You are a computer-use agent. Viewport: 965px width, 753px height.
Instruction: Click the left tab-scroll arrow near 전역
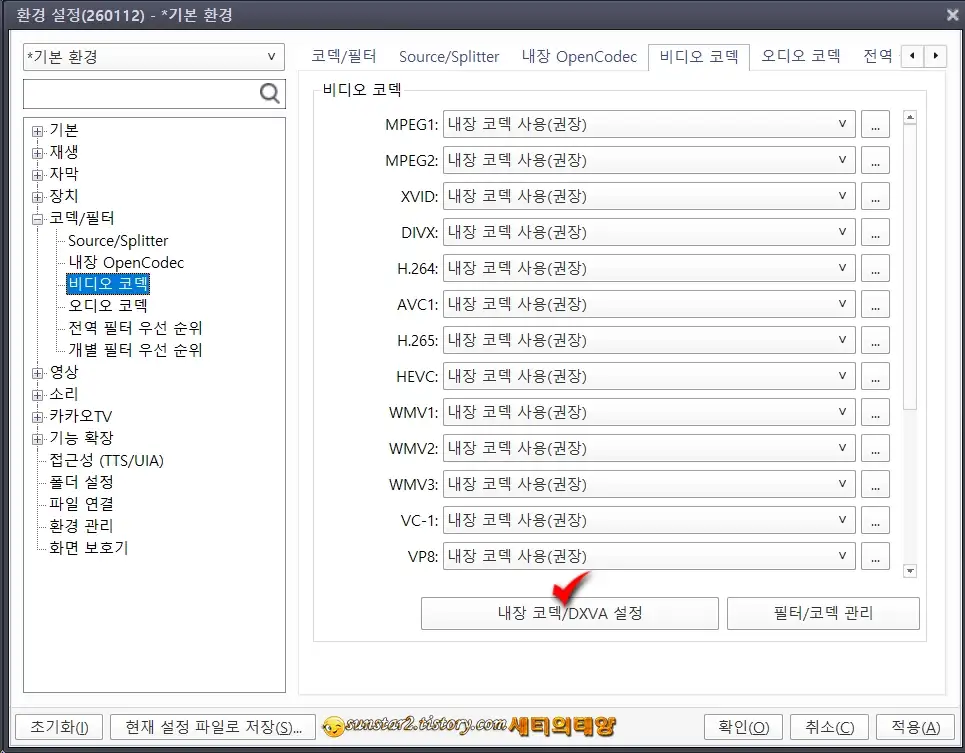[912, 56]
